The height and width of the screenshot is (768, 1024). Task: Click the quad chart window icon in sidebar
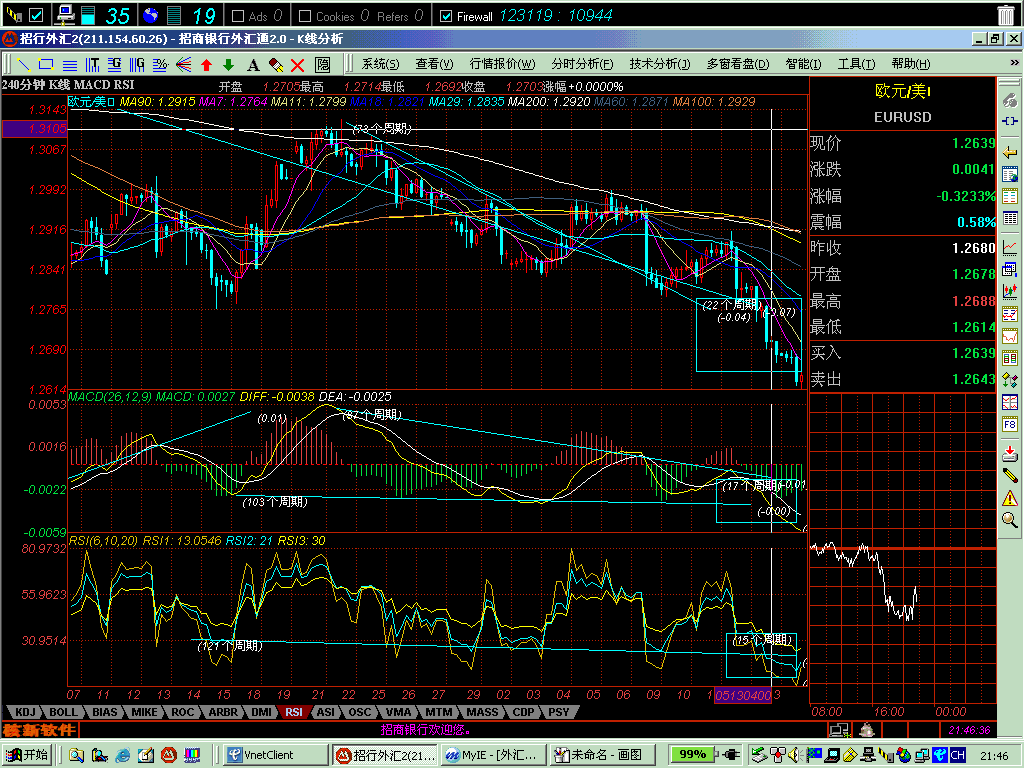pyautogui.click(x=1010, y=402)
